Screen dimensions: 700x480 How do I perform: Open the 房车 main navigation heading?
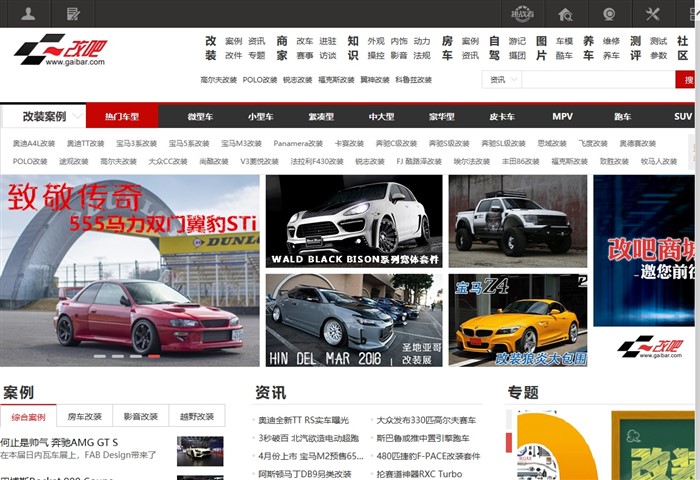click(x=447, y=48)
